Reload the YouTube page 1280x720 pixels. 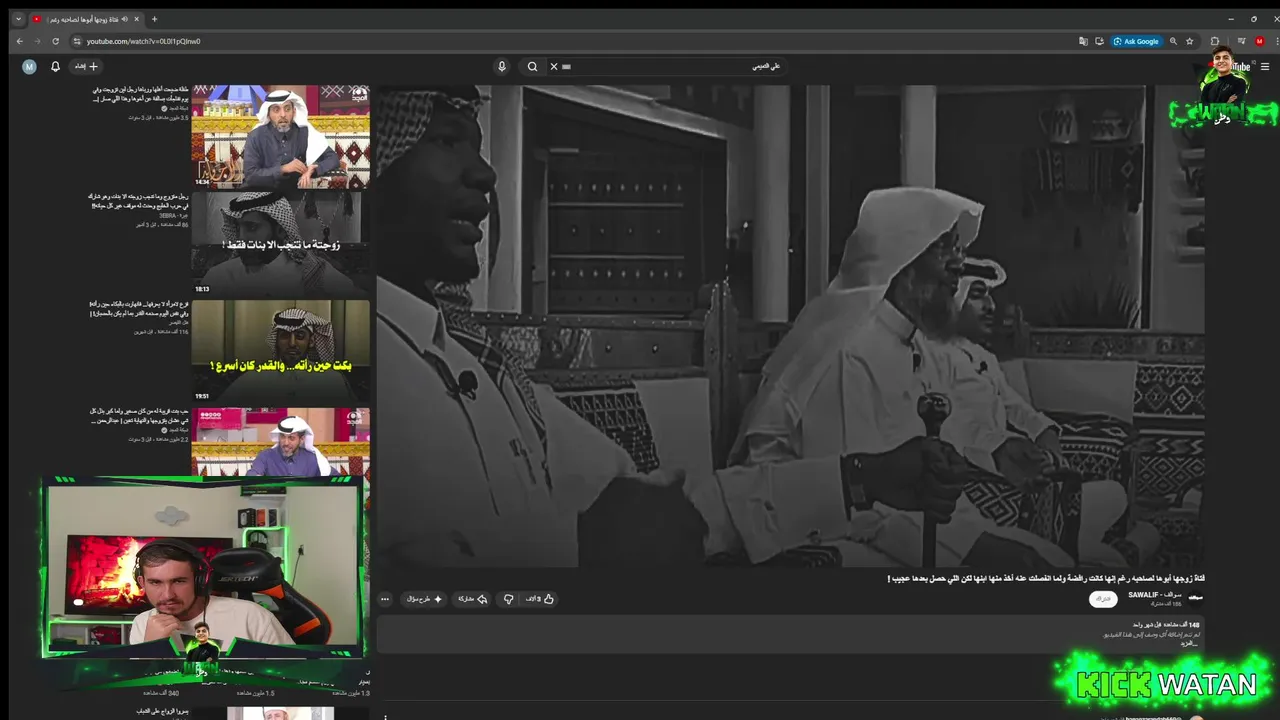(55, 41)
